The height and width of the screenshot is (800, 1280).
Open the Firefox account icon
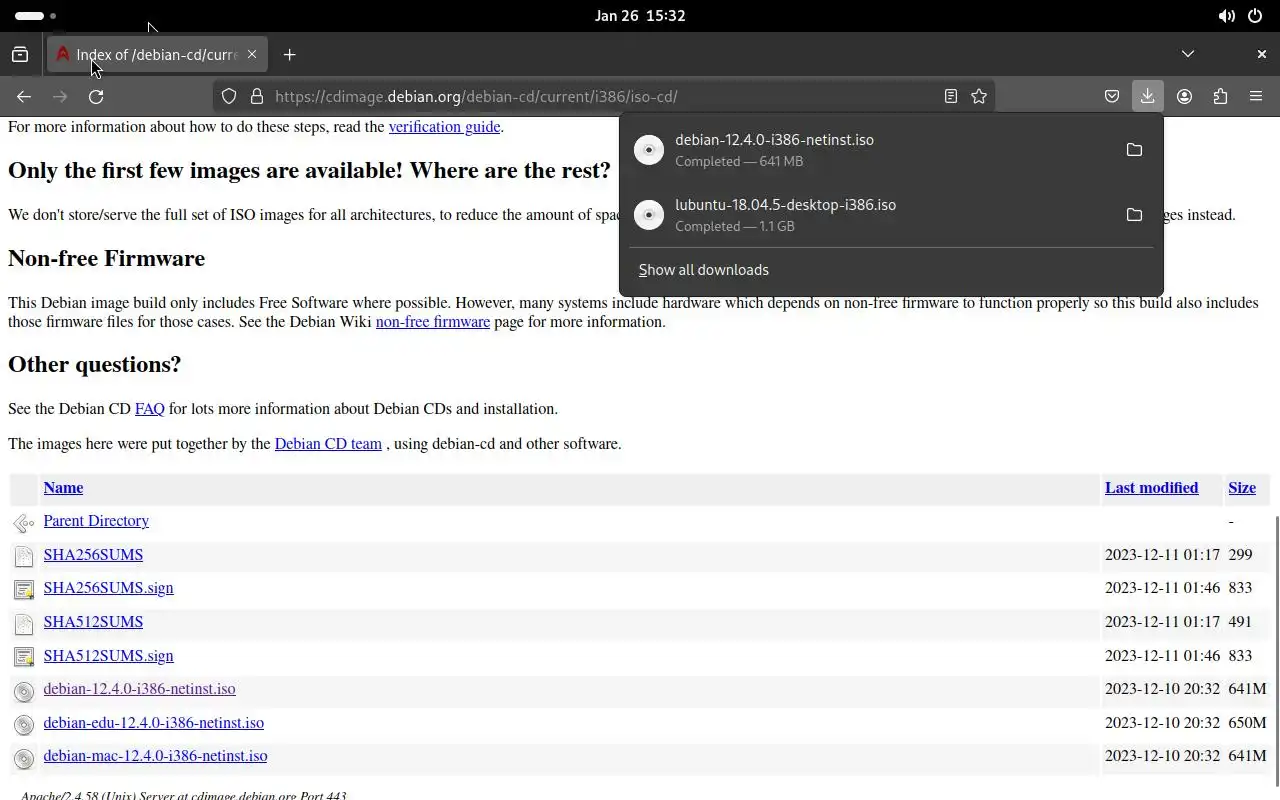(x=1184, y=96)
